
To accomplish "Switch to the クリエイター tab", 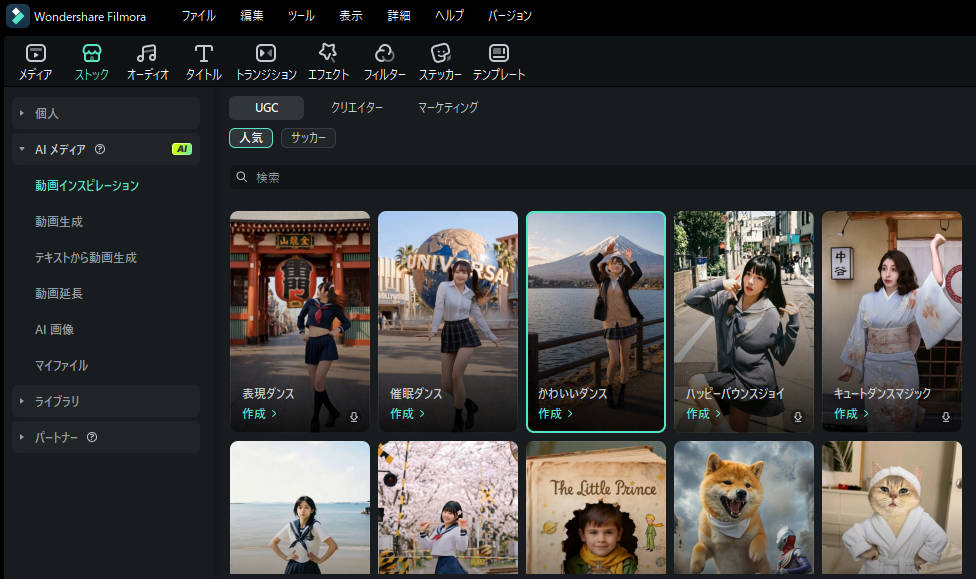I will pyautogui.click(x=357, y=108).
